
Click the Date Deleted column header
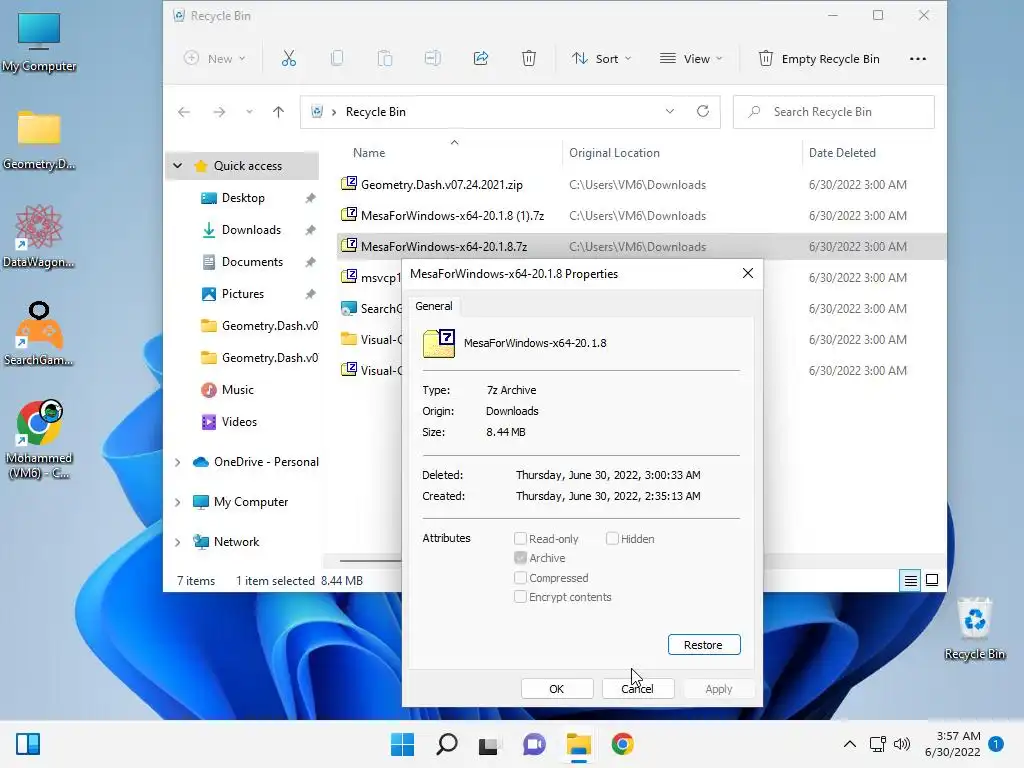[x=842, y=153]
